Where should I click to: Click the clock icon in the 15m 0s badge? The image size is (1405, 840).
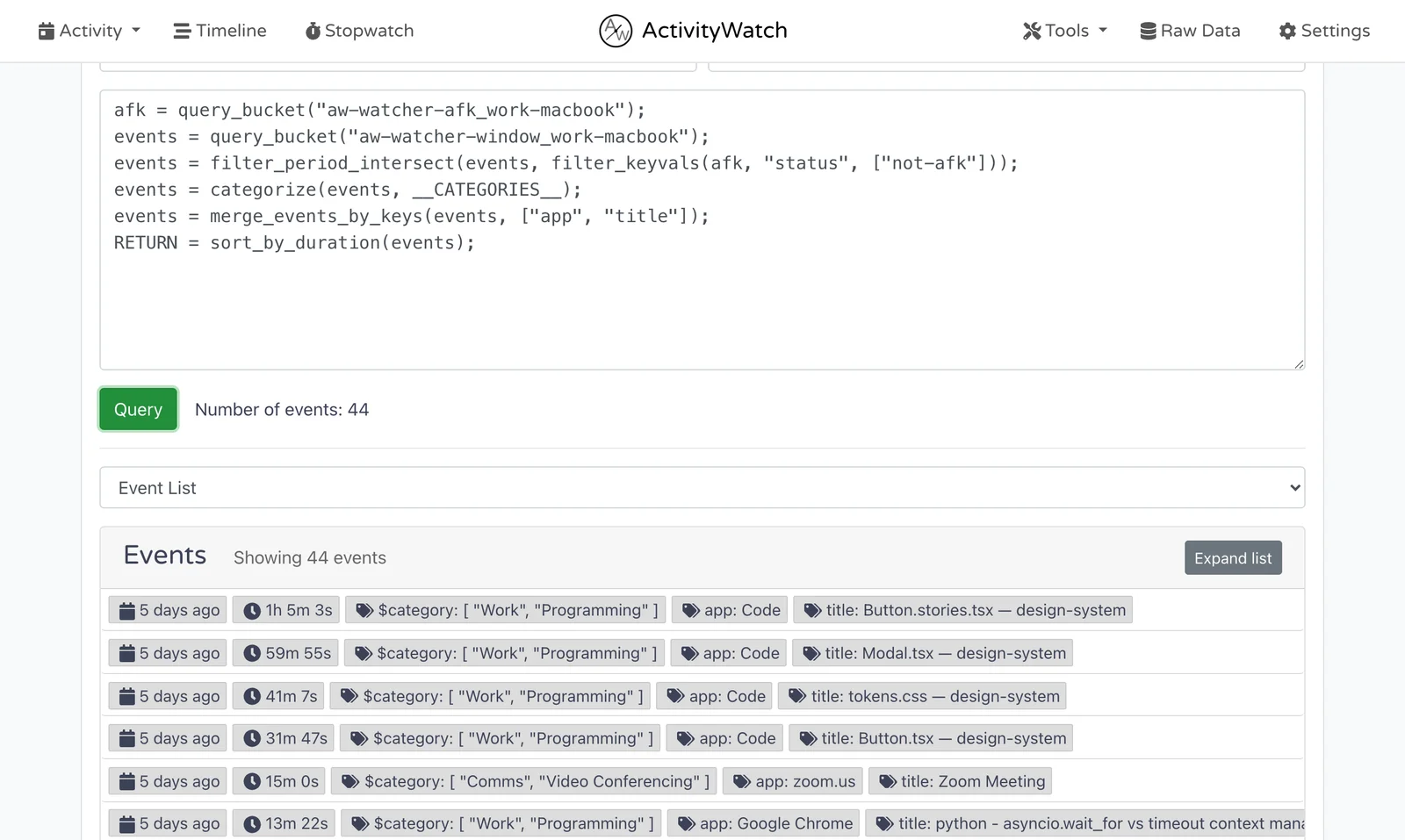pyautogui.click(x=252, y=782)
